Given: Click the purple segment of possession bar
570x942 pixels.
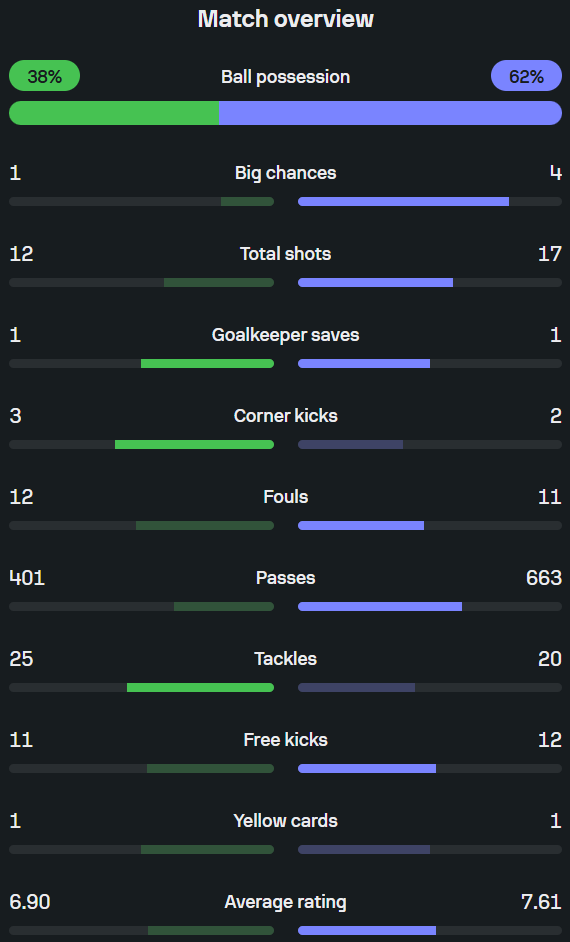Looking at the screenshot, I should click(x=390, y=113).
